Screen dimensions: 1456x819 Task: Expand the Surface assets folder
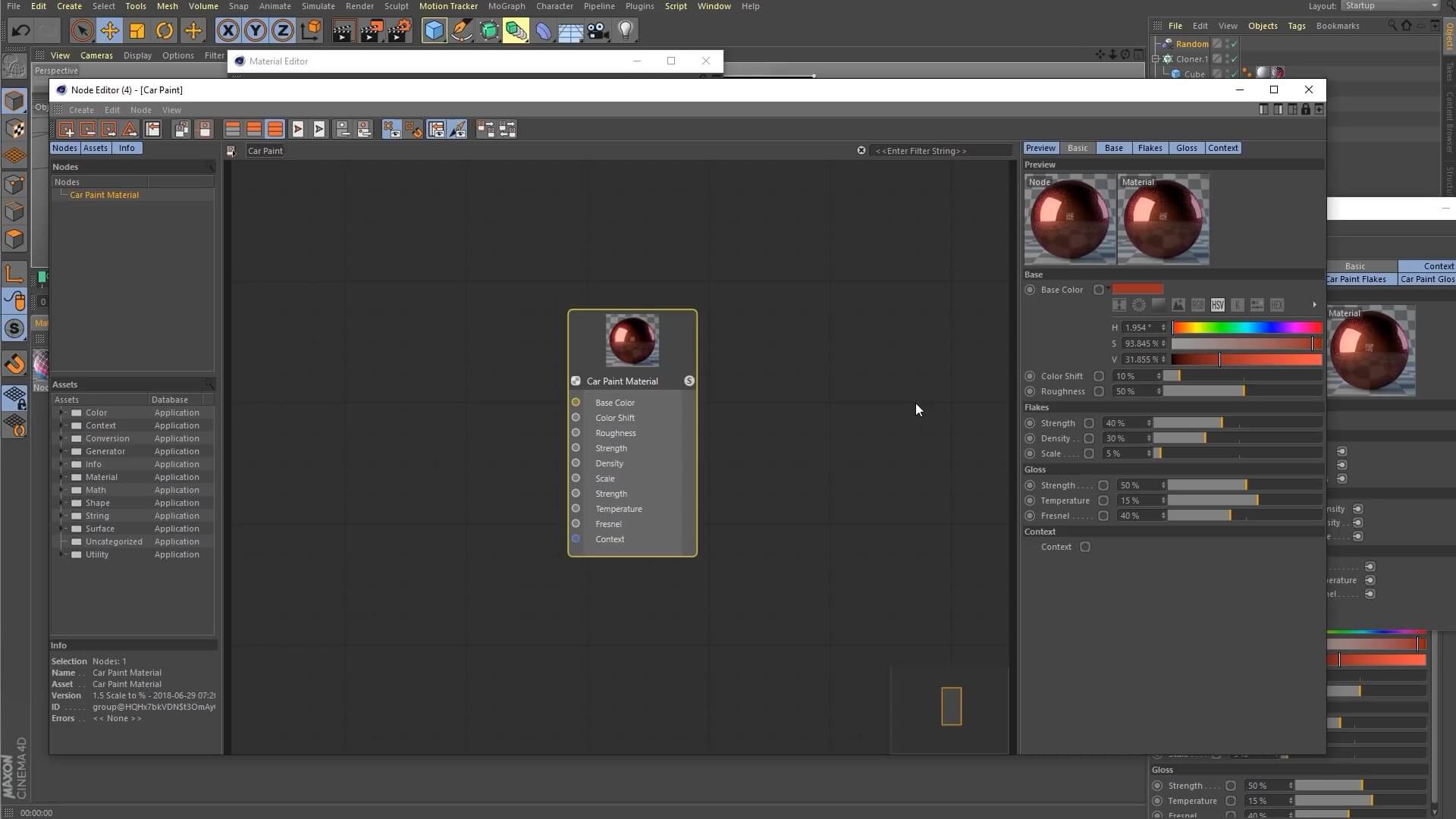pyautogui.click(x=62, y=529)
